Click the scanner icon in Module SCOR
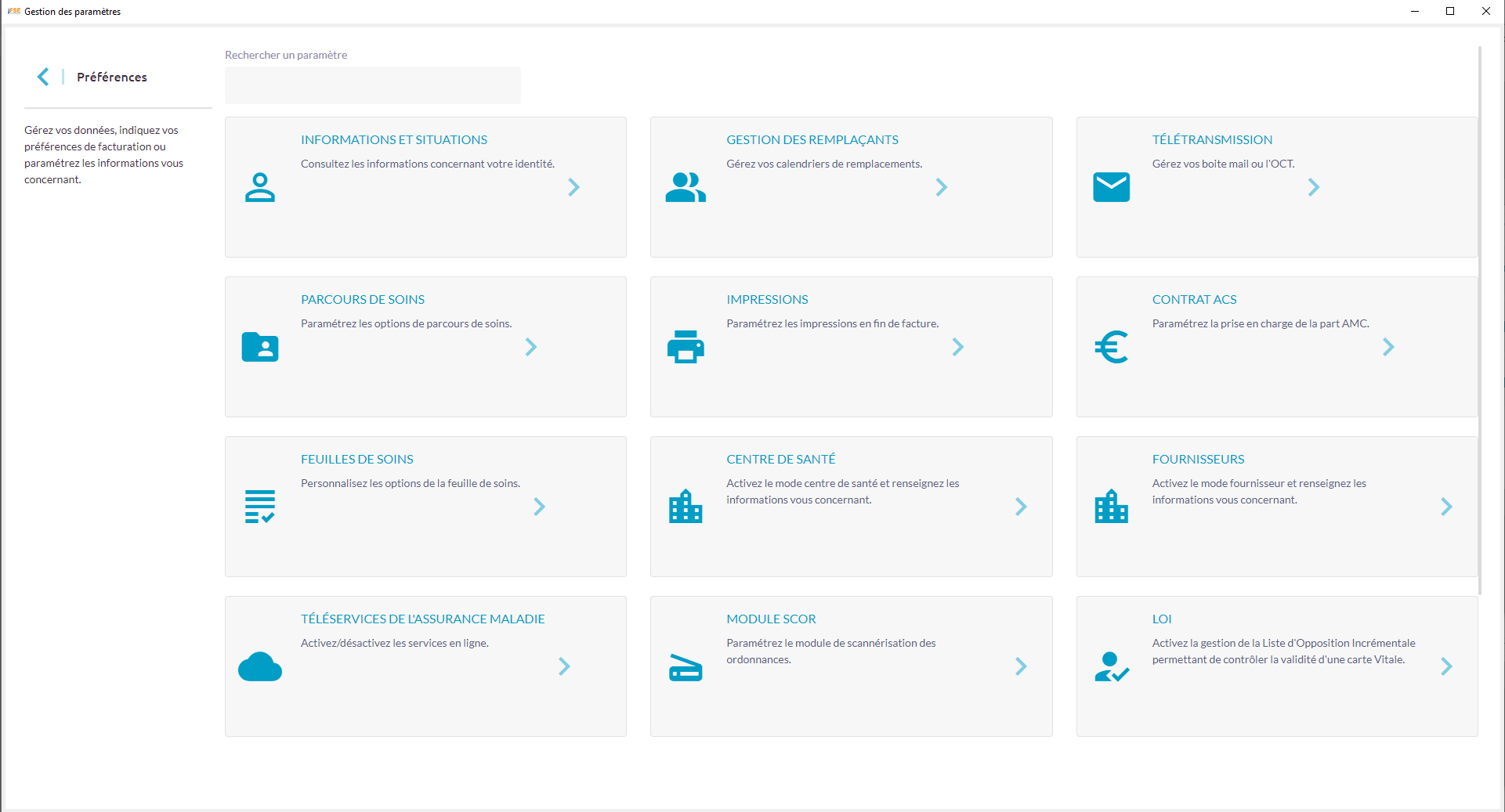This screenshot has height=812, width=1505. coord(686,667)
